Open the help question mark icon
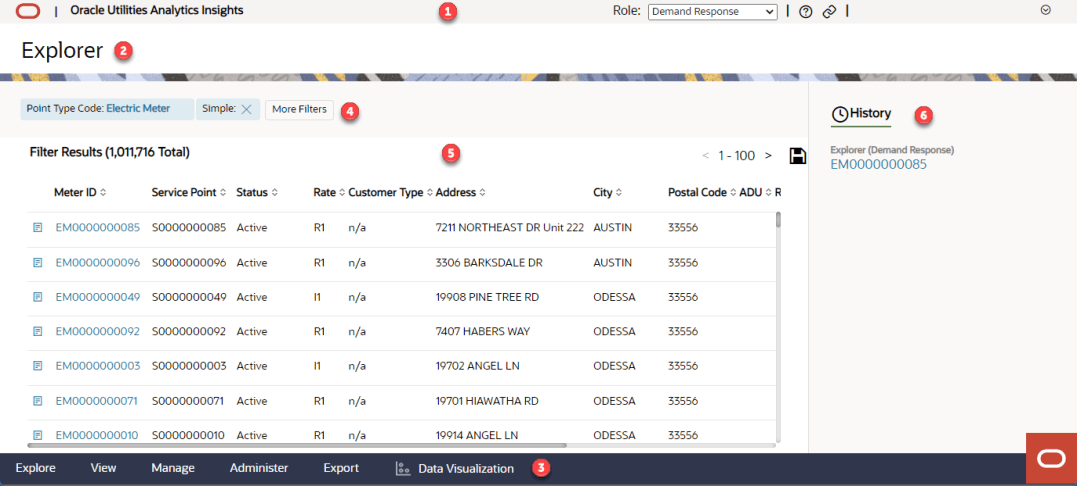 pyautogui.click(x=806, y=12)
